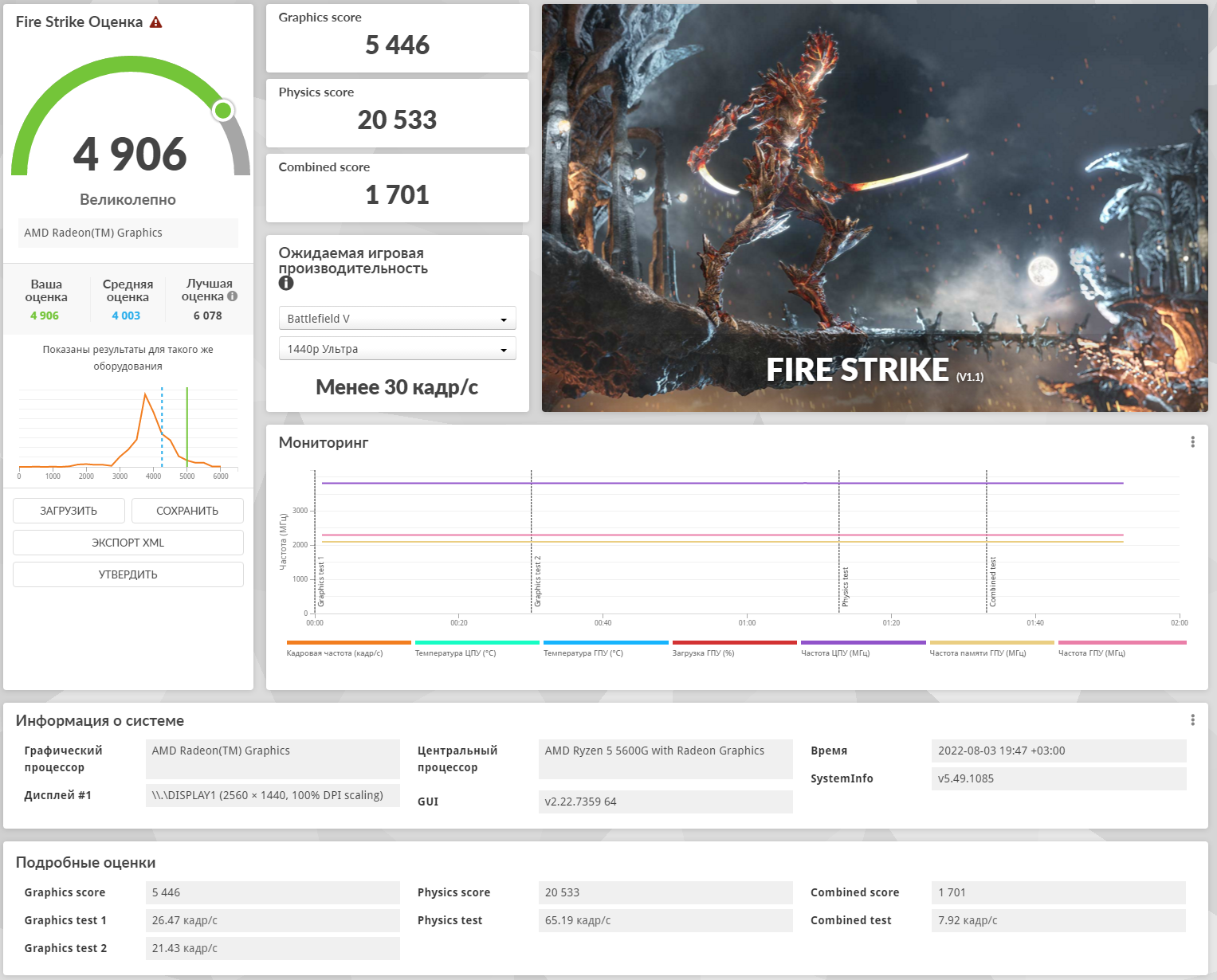Click the Combined test marker in monitoring chart
The height and width of the screenshot is (980, 1217).
(992, 582)
